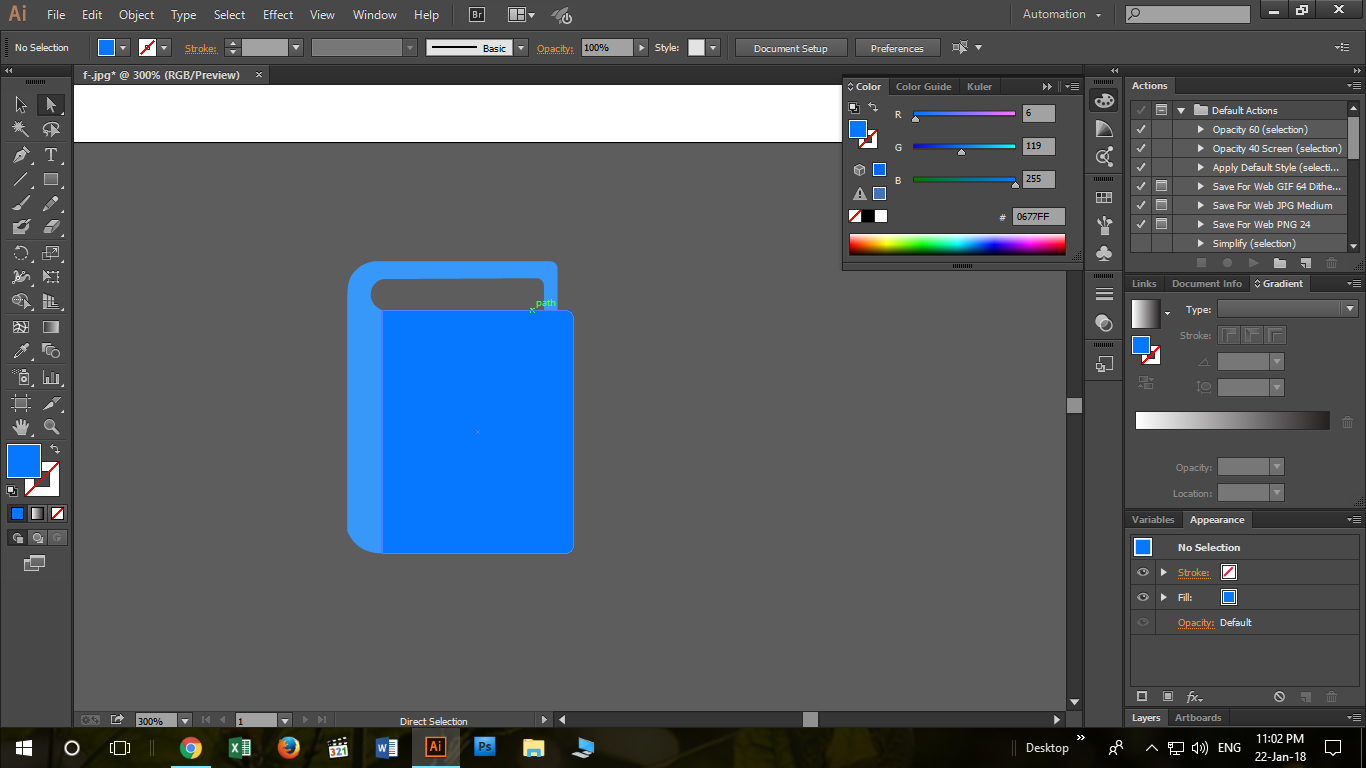This screenshot has height=768, width=1366.
Task: Open the Gradient Type dropdown
Action: pos(1350,310)
